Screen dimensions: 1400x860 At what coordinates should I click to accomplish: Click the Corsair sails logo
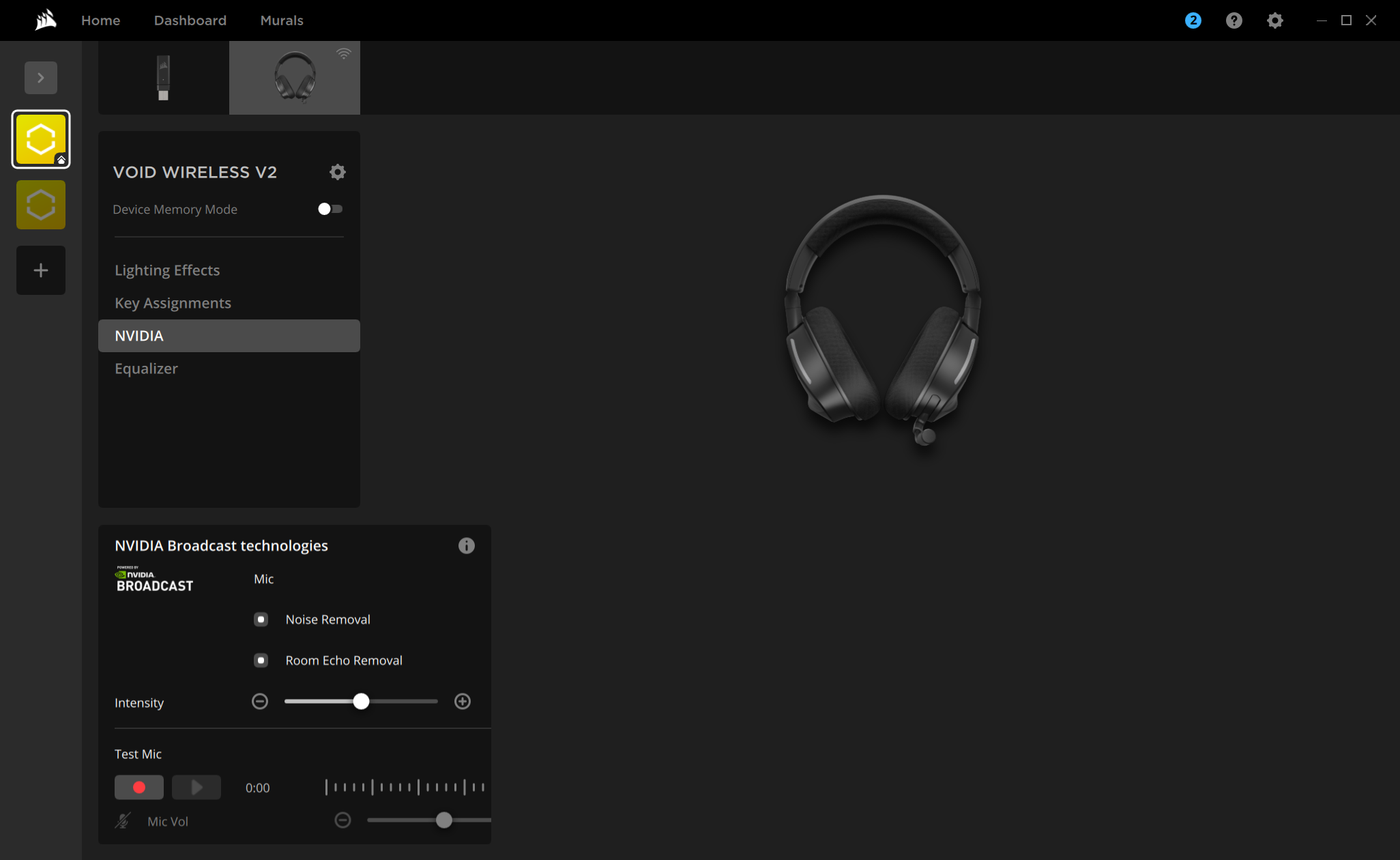[x=46, y=20]
